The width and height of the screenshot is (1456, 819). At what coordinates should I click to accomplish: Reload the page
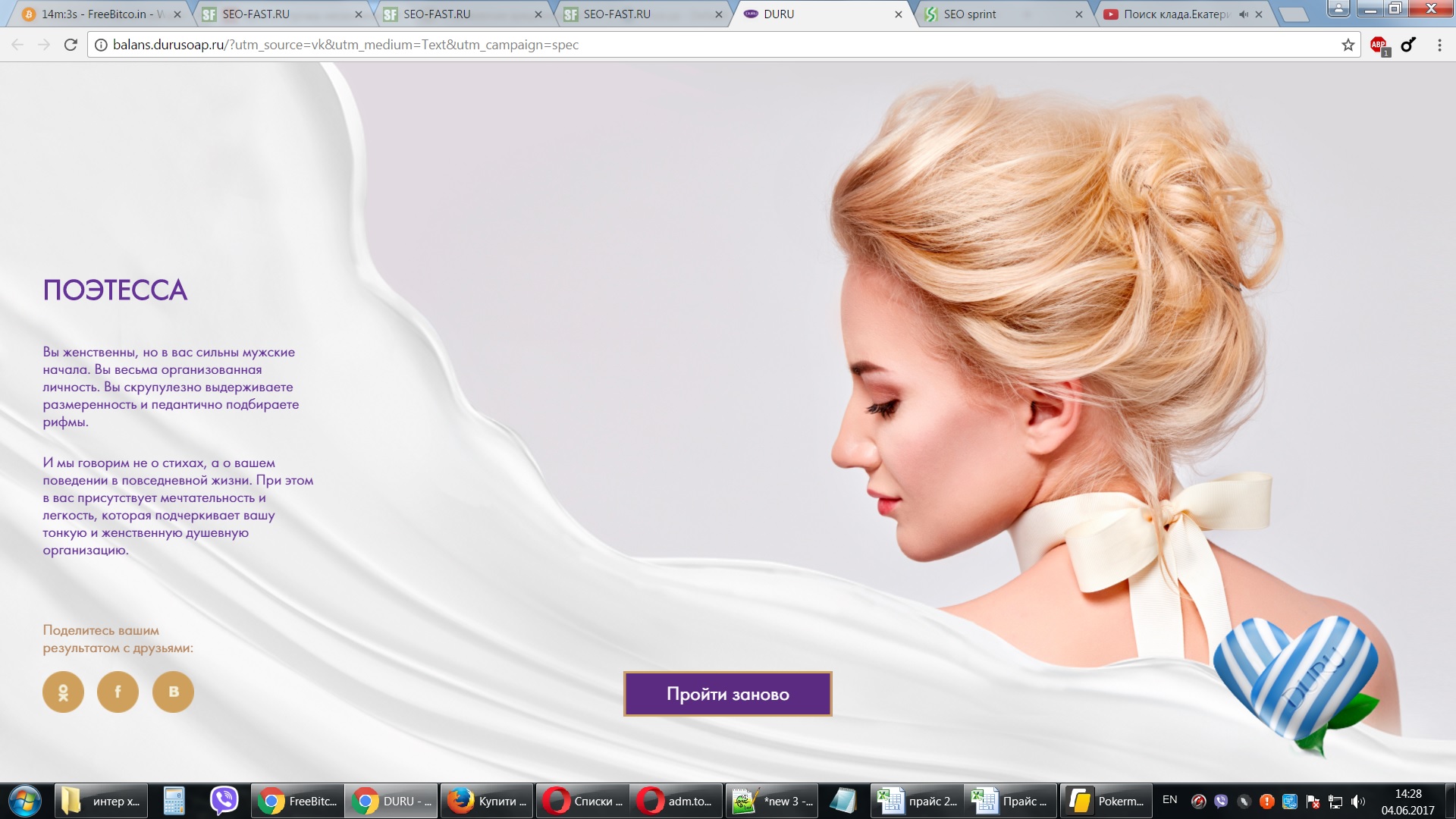click(x=71, y=45)
